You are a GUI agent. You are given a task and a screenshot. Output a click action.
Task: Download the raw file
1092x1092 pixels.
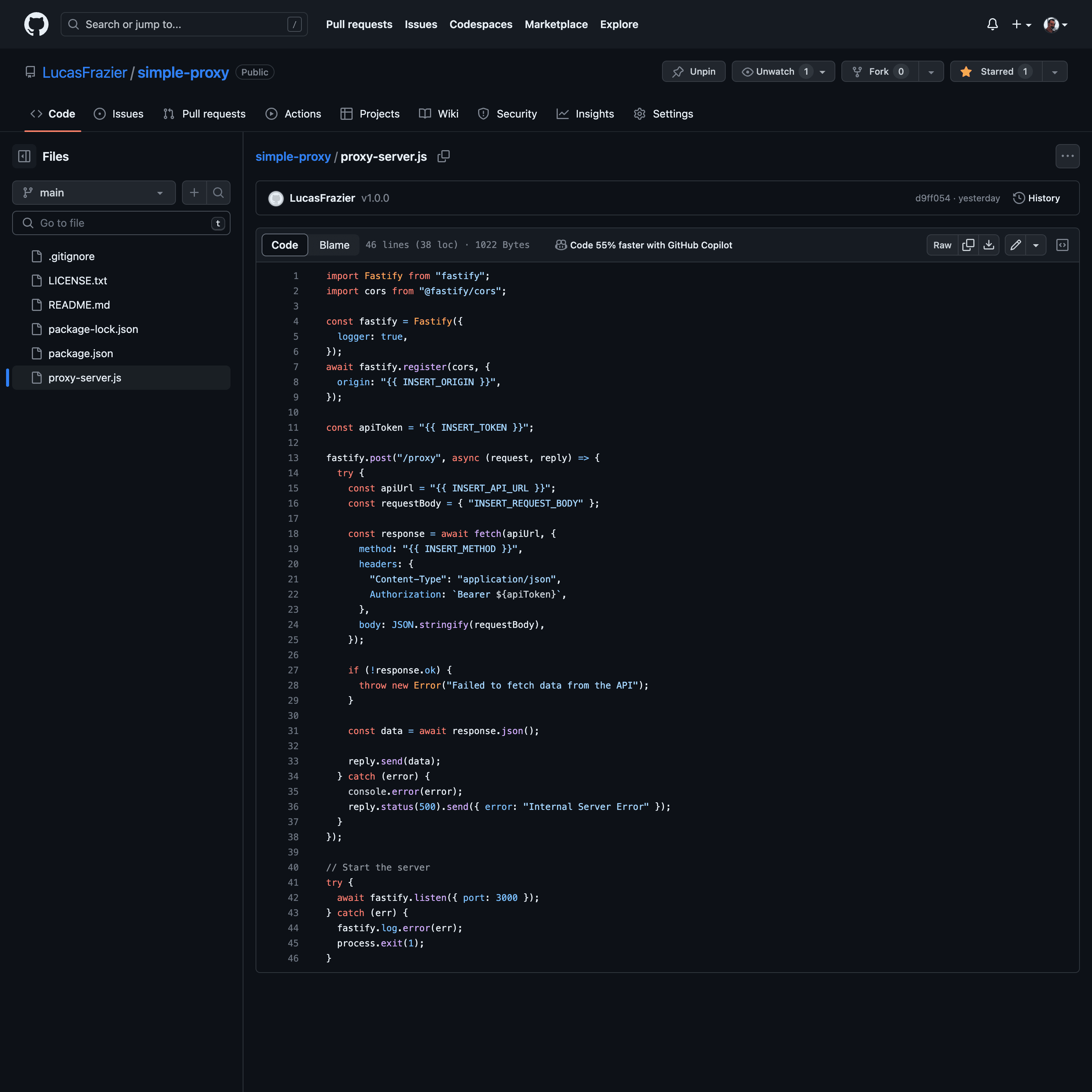coord(989,245)
